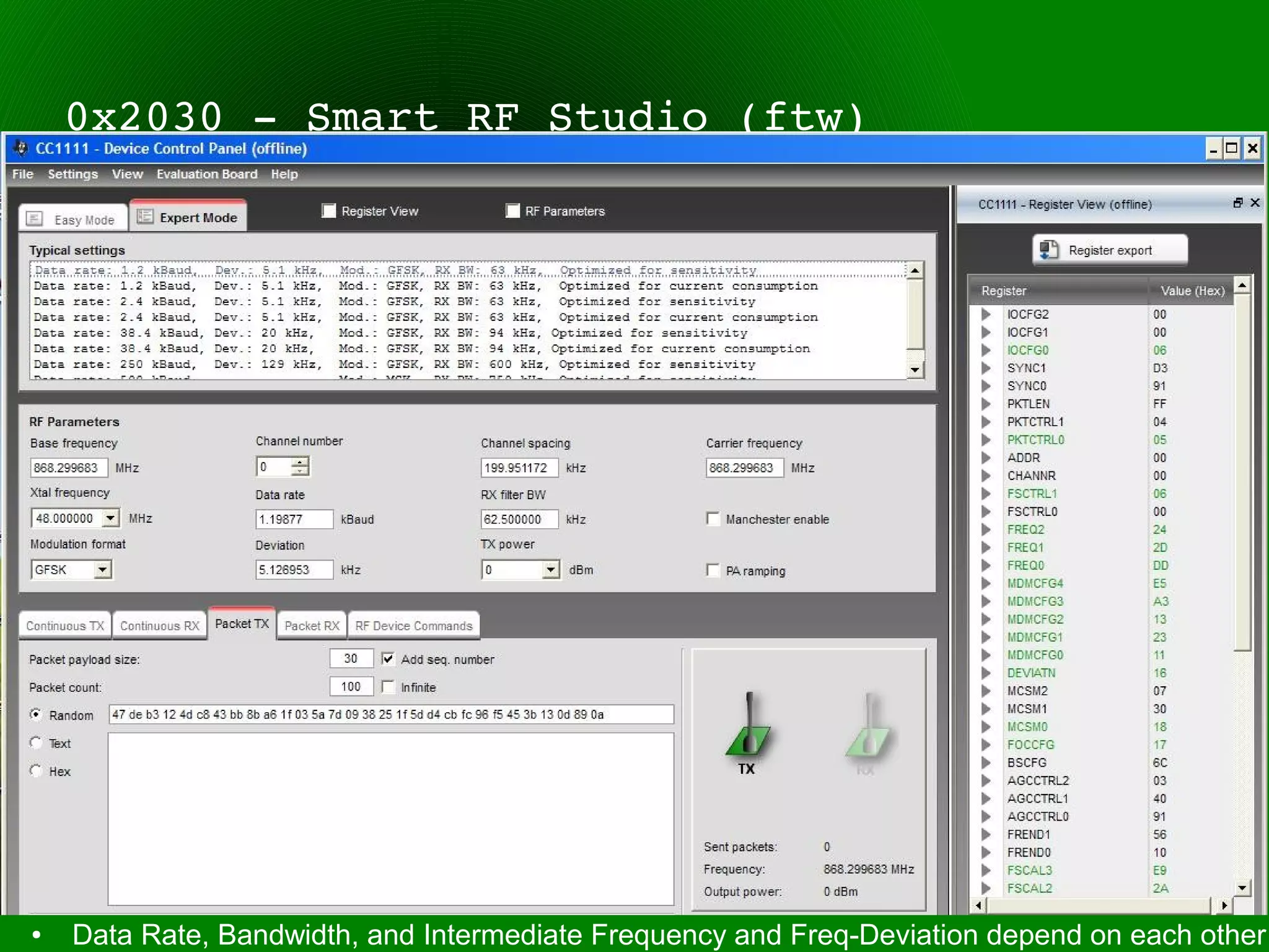Open the View menu
The height and width of the screenshot is (952, 1269).
click(128, 174)
